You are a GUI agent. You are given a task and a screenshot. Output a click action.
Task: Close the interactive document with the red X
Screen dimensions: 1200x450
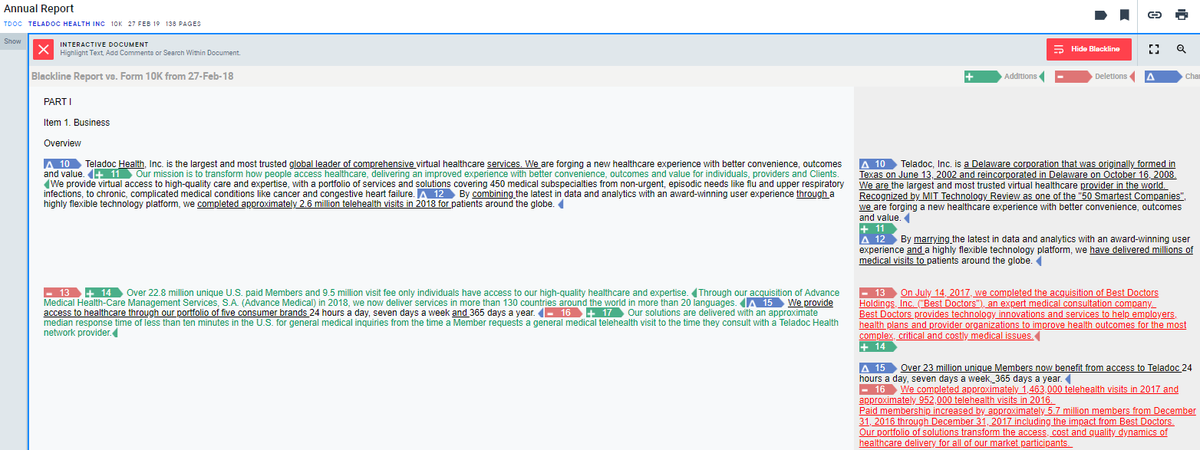tap(43, 50)
